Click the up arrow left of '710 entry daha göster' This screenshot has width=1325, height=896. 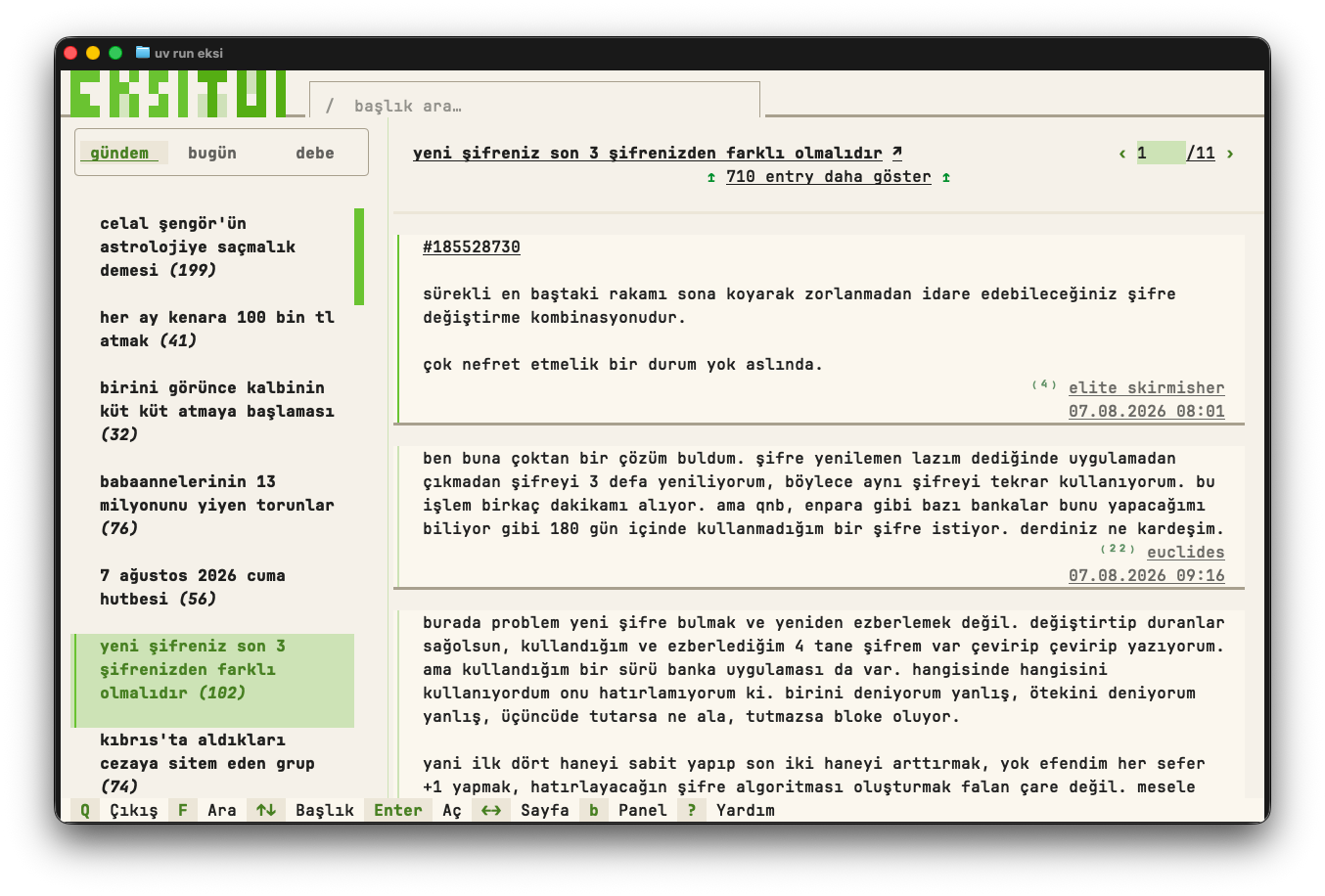tap(711, 177)
